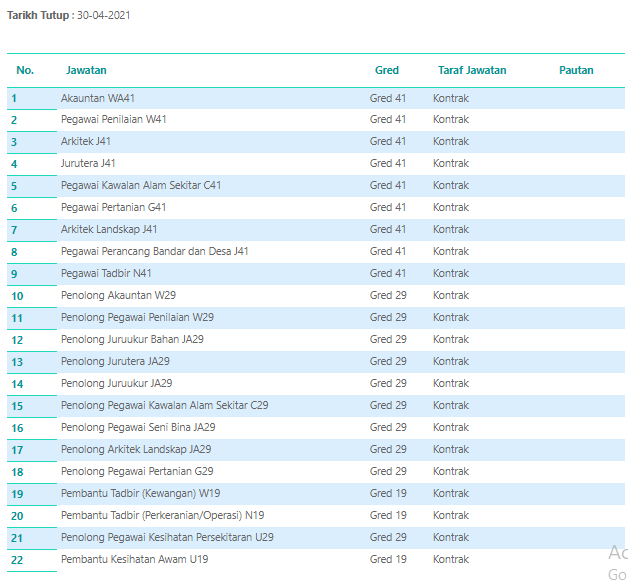628x588 pixels.
Task: Select Penolong Juruukur Bahan JA29 row
Action: (316, 340)
